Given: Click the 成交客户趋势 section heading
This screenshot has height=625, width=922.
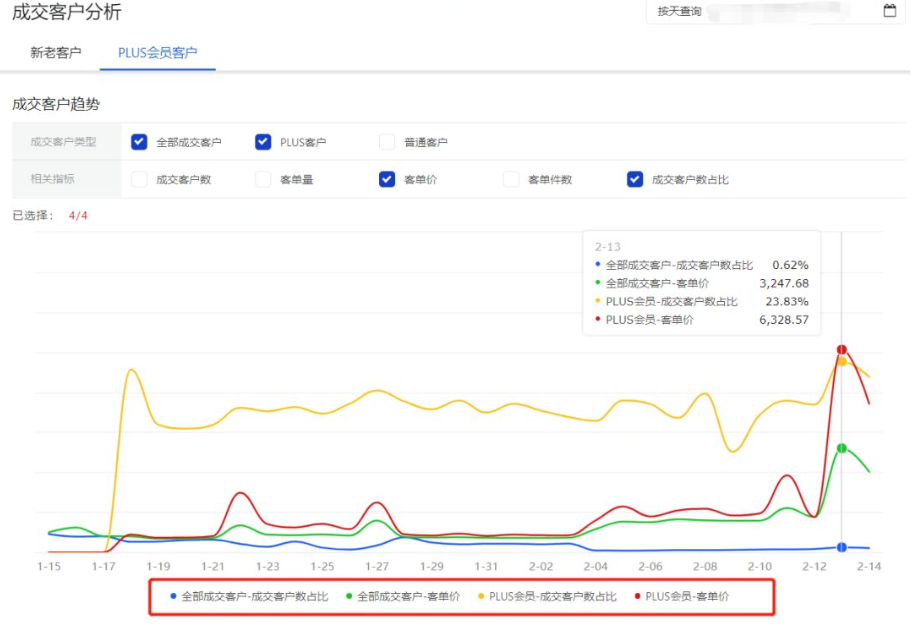Looking at the screenshot, I should 56,104.
